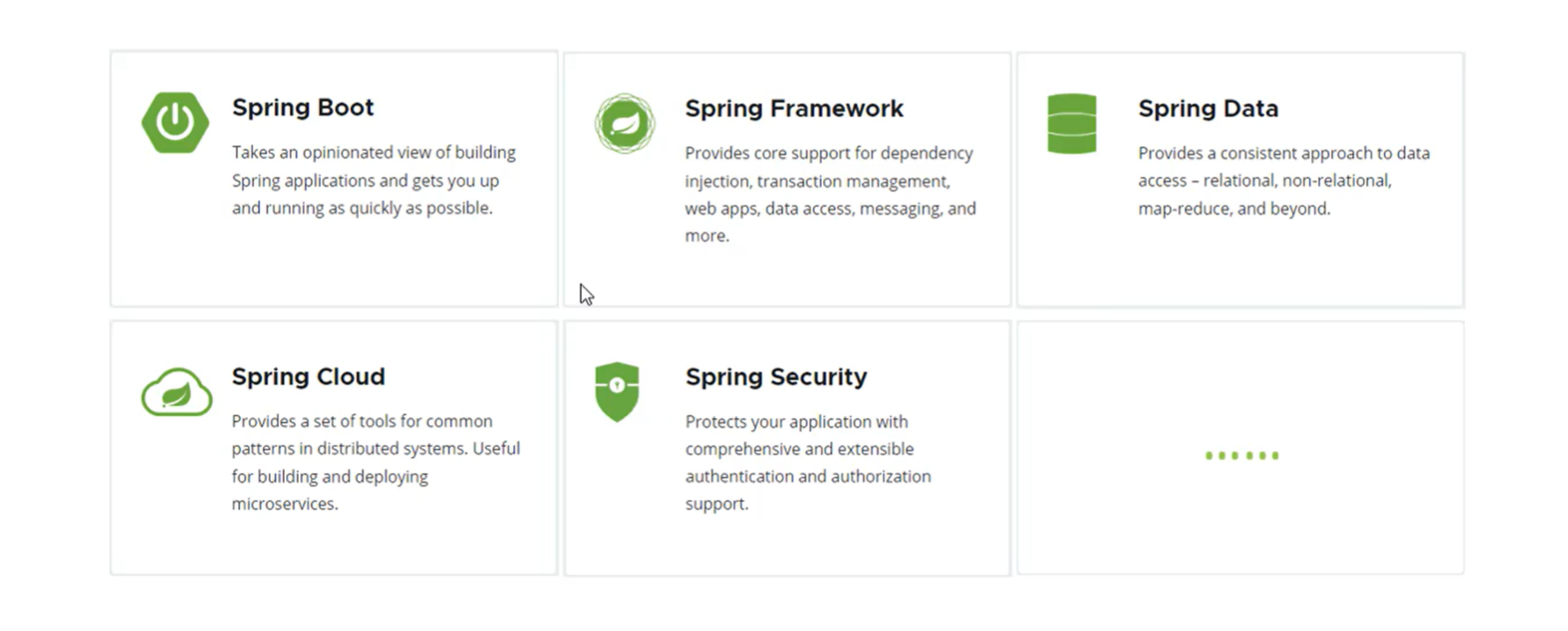This screenshot has height=631, width=1568.
Task: Click the Spring Security shield icon
Action: (x=617, y=392)
